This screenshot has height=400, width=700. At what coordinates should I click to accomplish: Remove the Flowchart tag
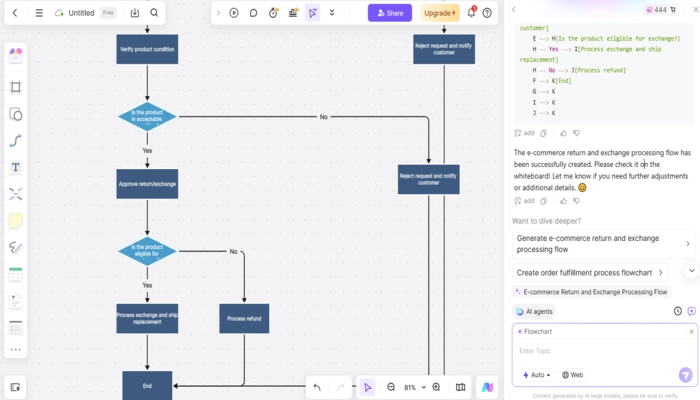[x=692, y=332]
